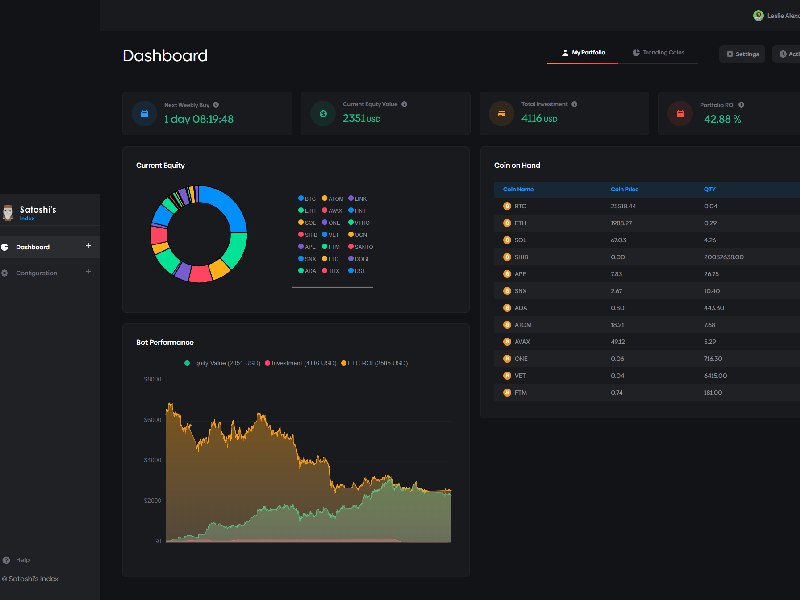800x600 pixels.
Task: Switch to the My Portfolio tab
Action: tap(582, 53)
